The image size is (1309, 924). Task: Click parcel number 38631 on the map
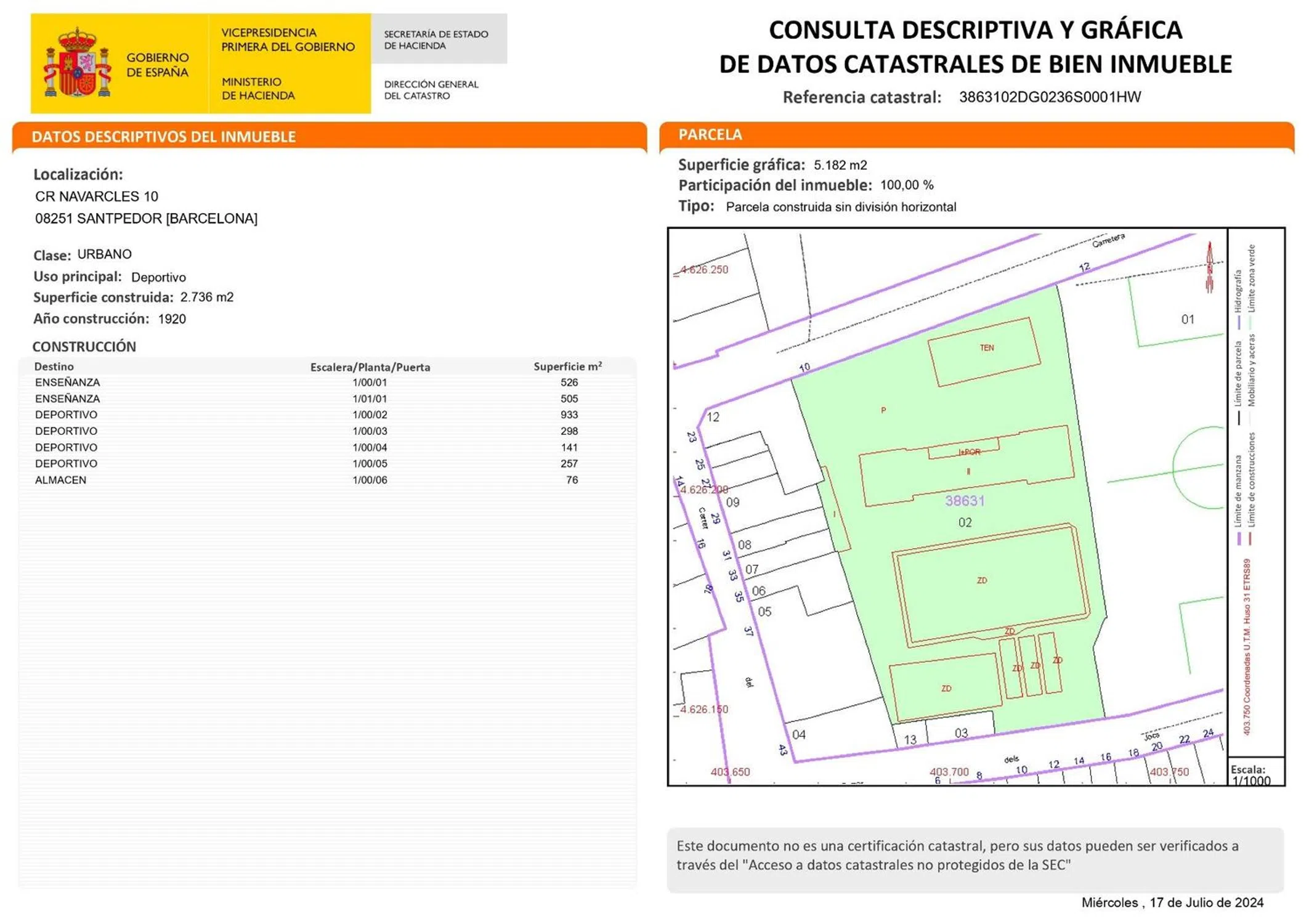[x=965, y=501]
